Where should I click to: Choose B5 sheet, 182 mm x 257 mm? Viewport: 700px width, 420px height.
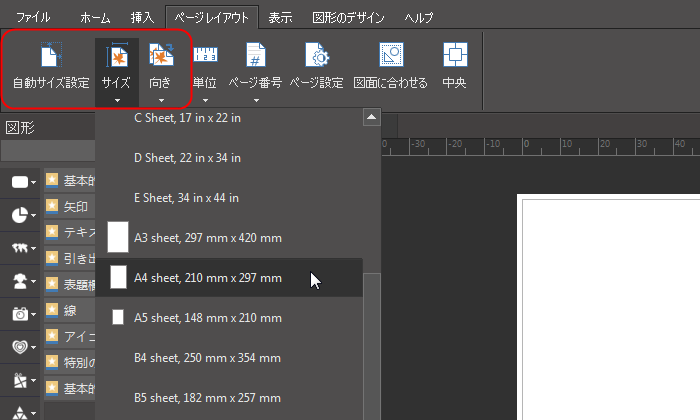(229, 398)
